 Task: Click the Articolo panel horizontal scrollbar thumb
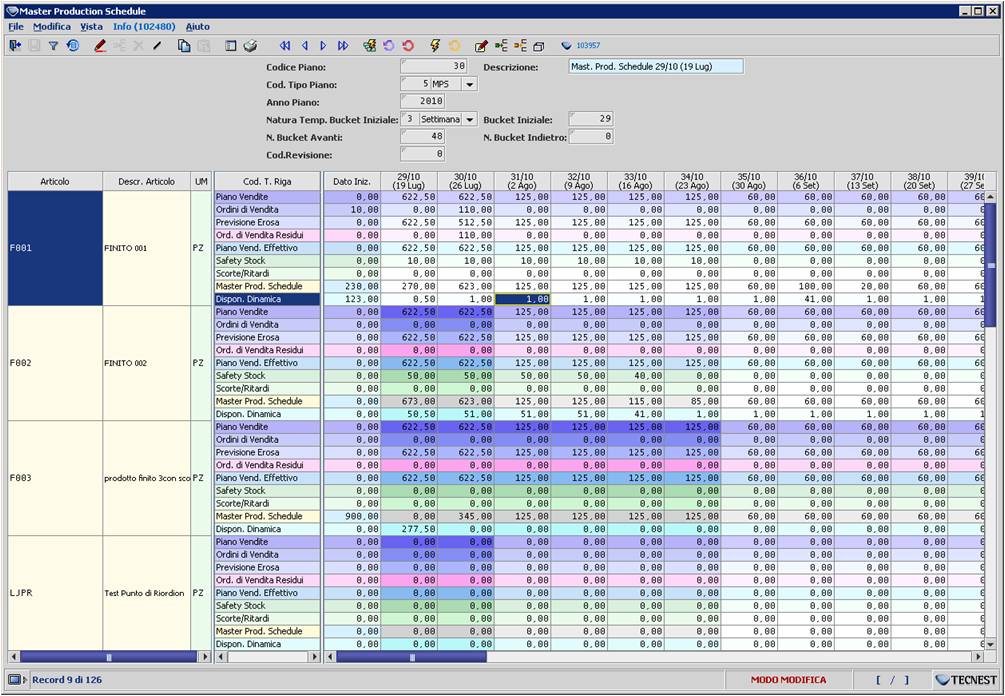[108, 657]
